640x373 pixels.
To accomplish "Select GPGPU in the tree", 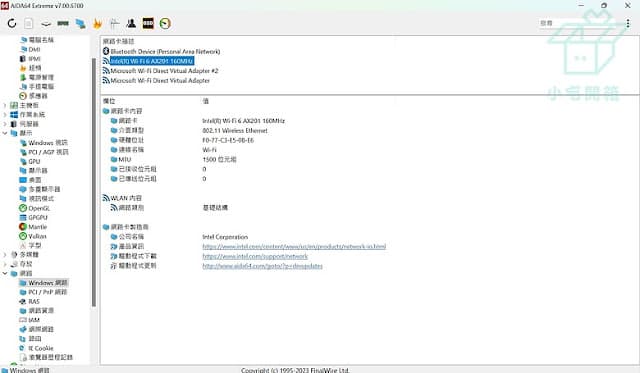I will pos(33,218).
